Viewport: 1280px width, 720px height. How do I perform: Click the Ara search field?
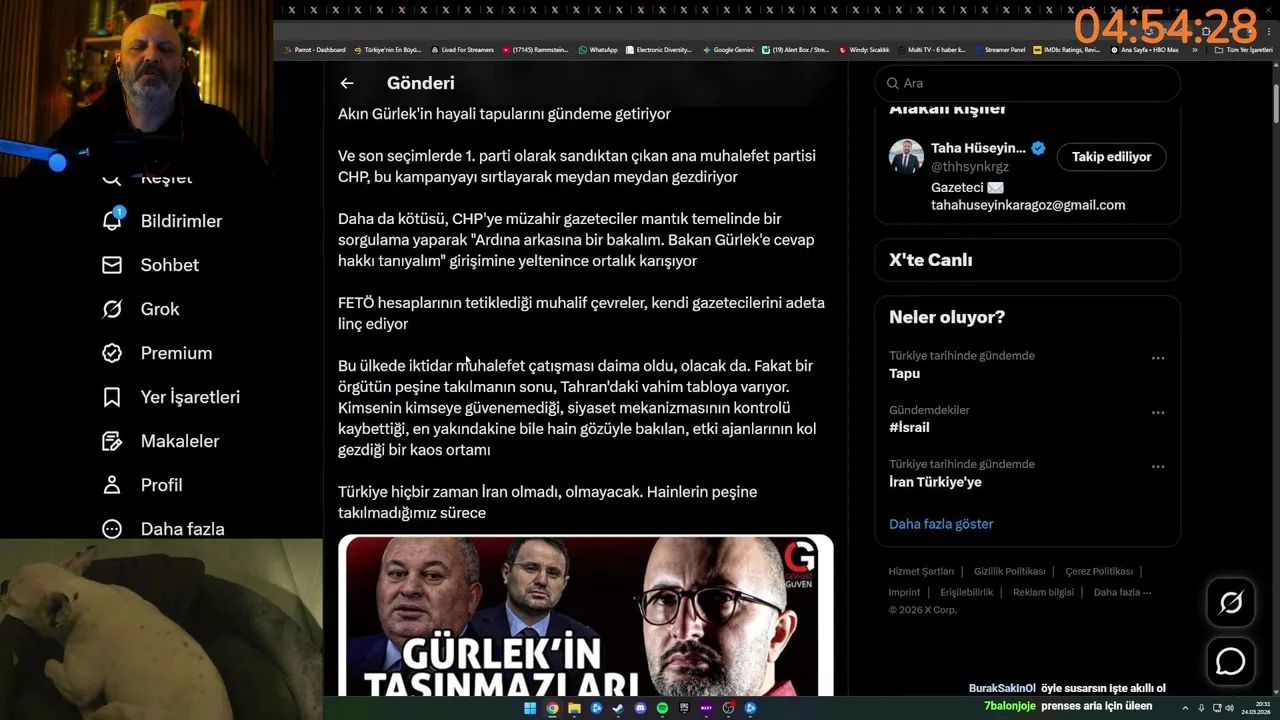pyautogui.click(x=1027, y=83)
